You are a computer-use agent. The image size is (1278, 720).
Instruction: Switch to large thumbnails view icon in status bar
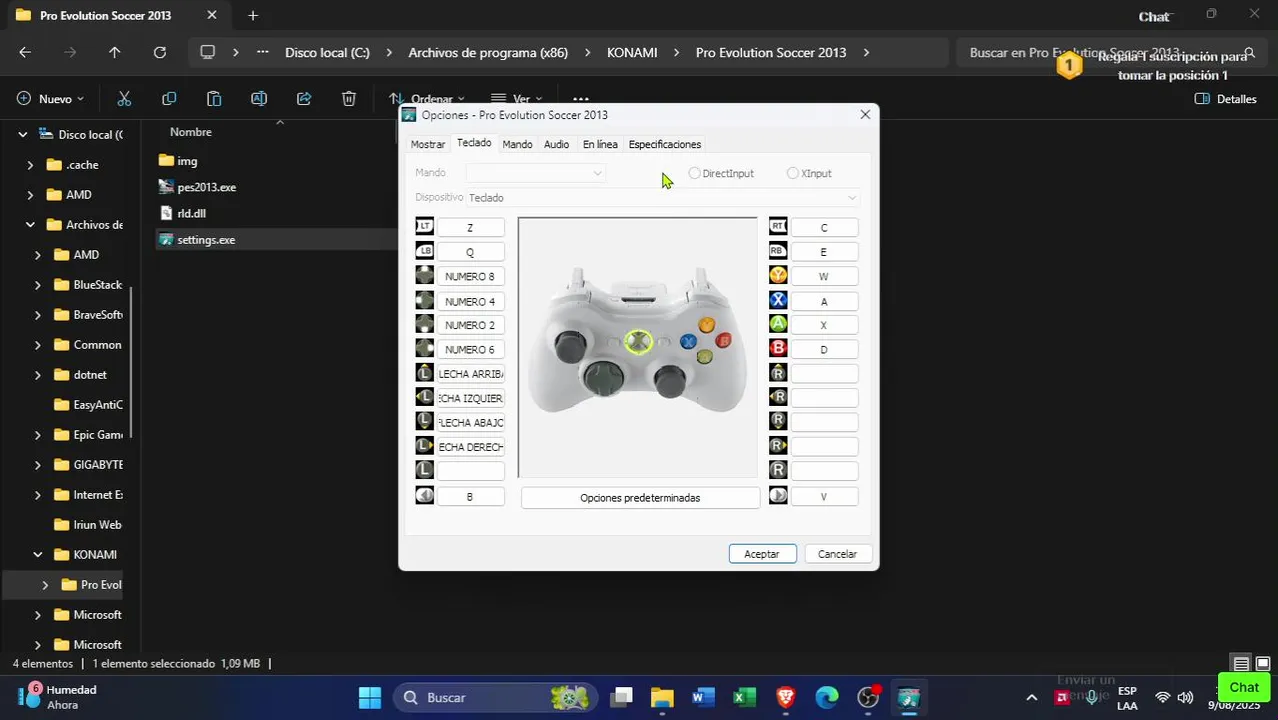pyautogui.click(x=1263, y=664)
